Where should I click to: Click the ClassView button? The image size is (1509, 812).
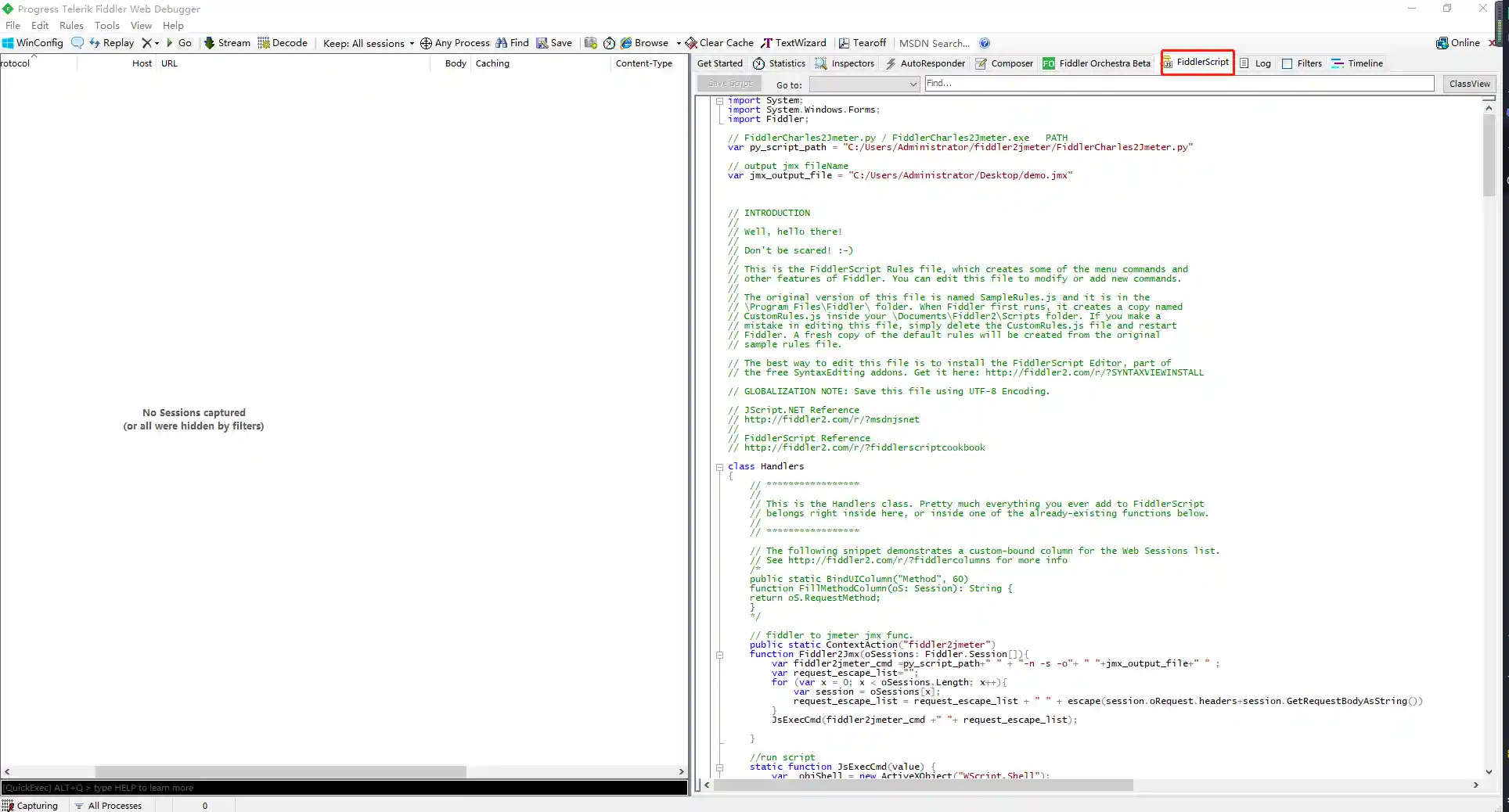1469,84
